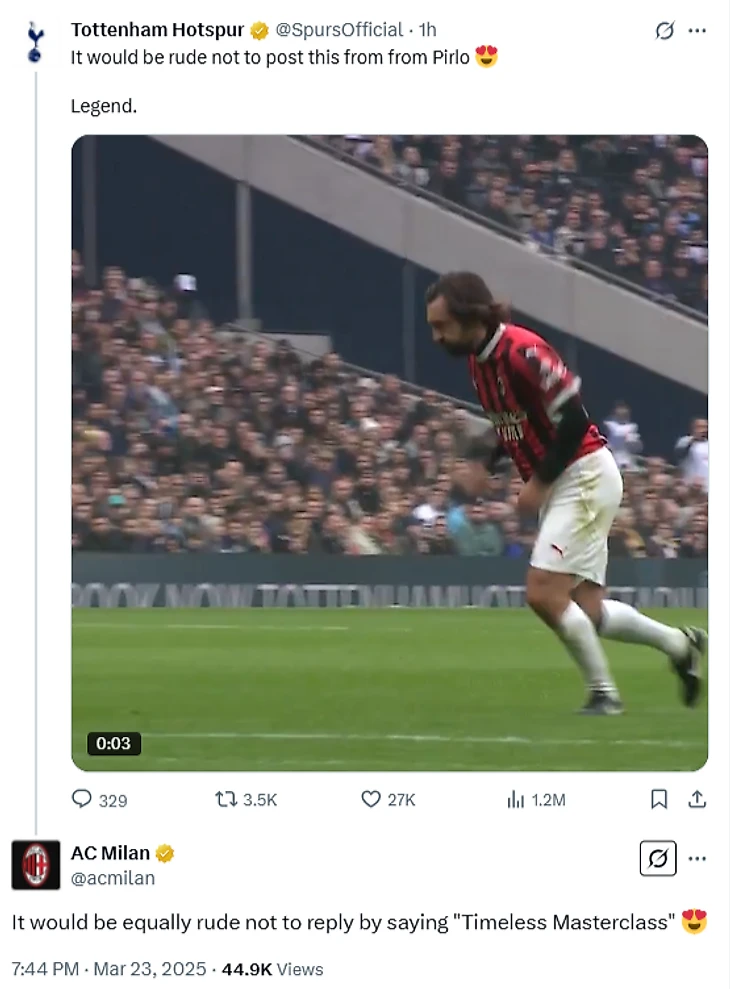Click the share icon on Tottenham's post

698,799
